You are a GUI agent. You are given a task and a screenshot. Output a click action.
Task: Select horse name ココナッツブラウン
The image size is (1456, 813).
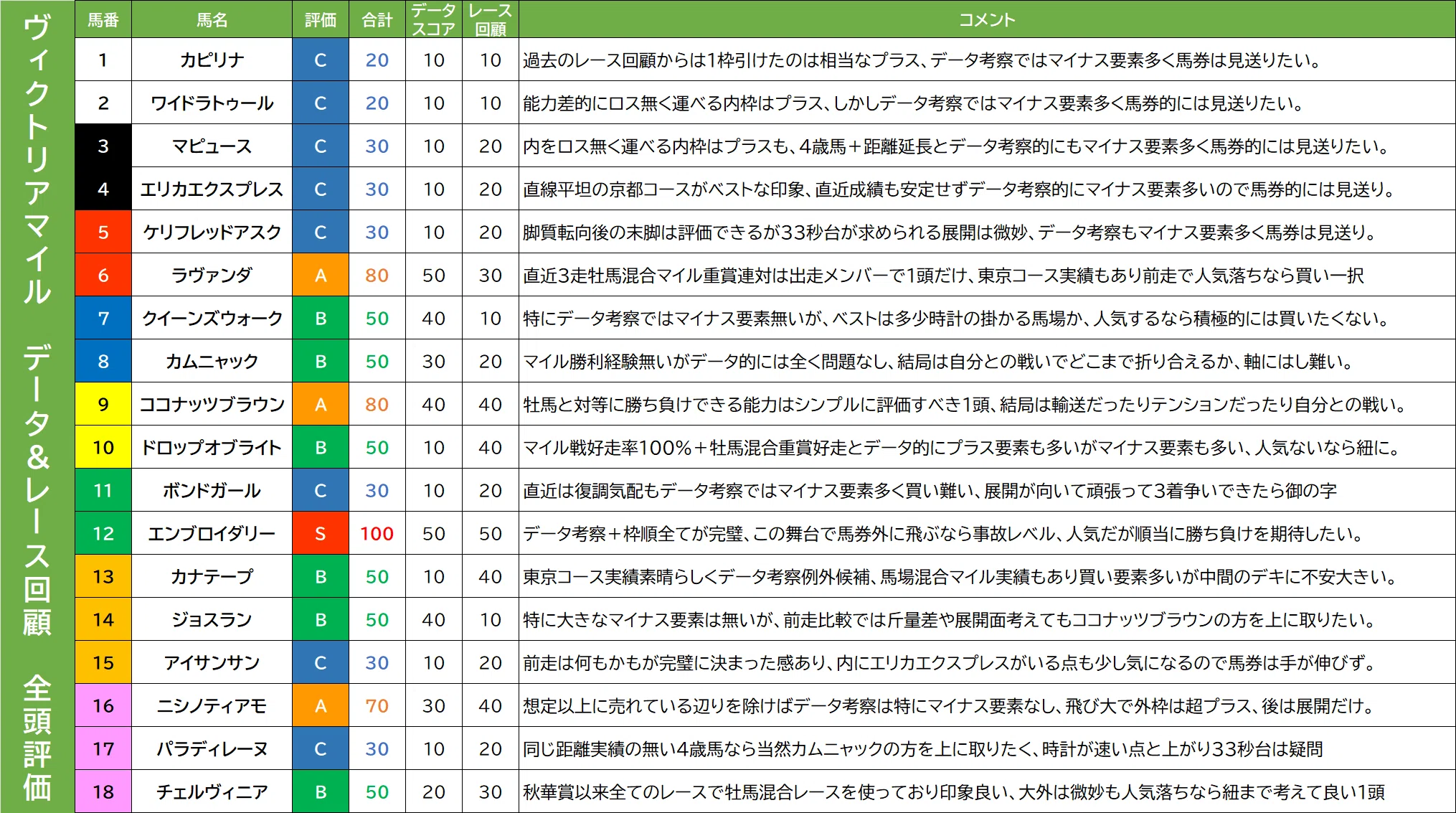(x=212, y=404)
